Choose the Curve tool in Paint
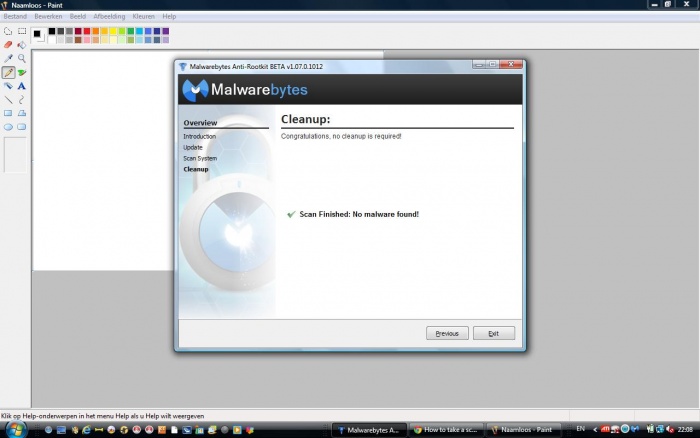 22,100
